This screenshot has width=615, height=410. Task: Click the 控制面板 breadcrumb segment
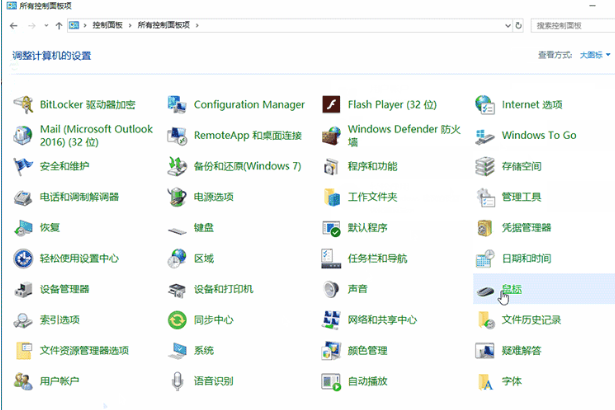107,26
